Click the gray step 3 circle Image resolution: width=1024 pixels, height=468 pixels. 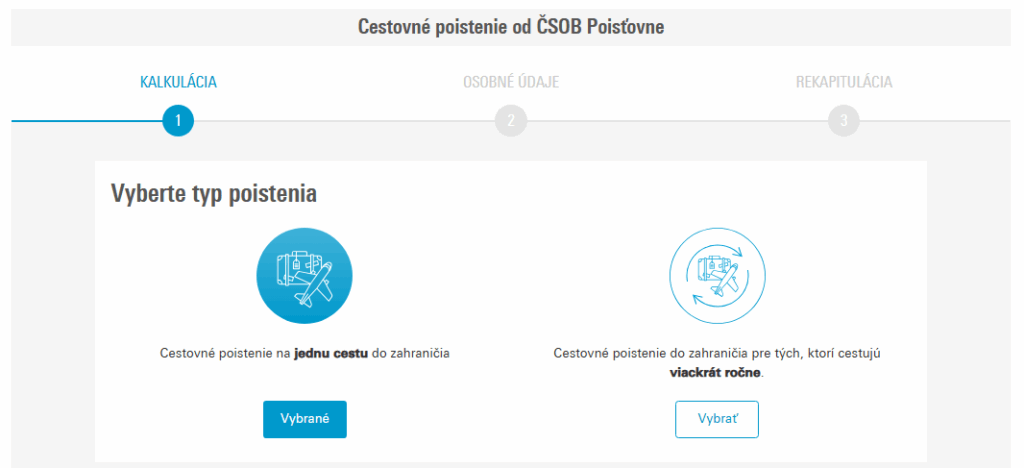tap(843, 121)
